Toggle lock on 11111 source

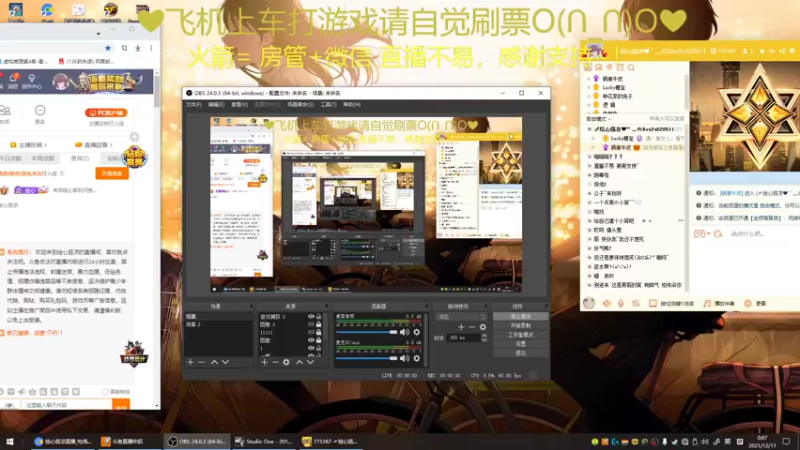point(319,333)
